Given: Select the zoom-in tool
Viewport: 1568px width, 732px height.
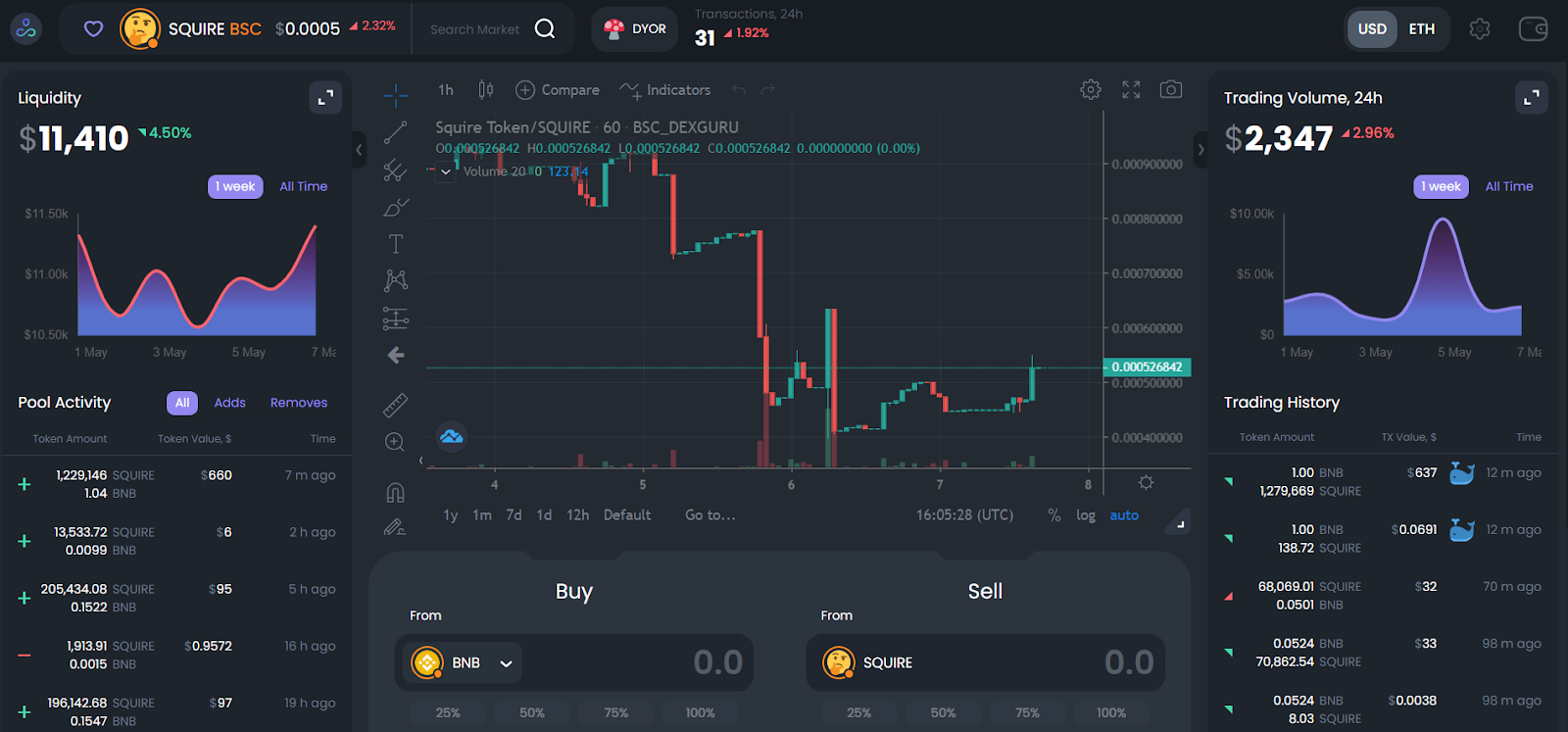Looking at the screenshot, I should tap(395, 442).
